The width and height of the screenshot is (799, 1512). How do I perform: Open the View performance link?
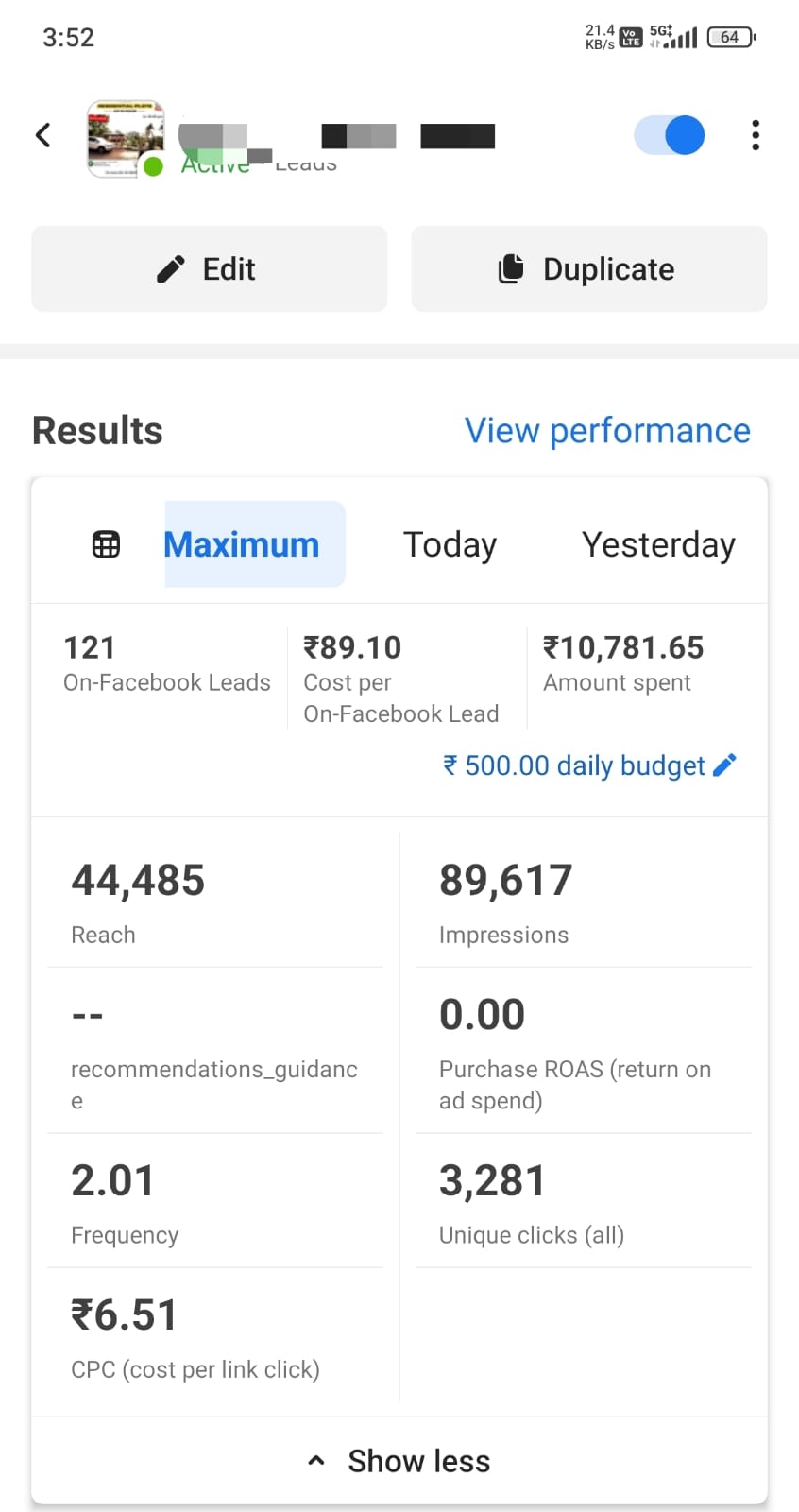click(607, 431)
